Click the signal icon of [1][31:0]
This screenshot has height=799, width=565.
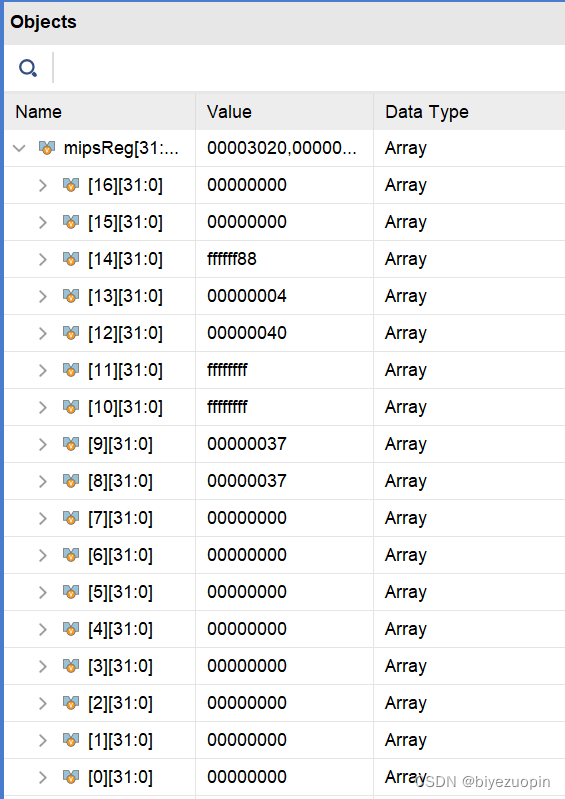[x=71, y=740]
